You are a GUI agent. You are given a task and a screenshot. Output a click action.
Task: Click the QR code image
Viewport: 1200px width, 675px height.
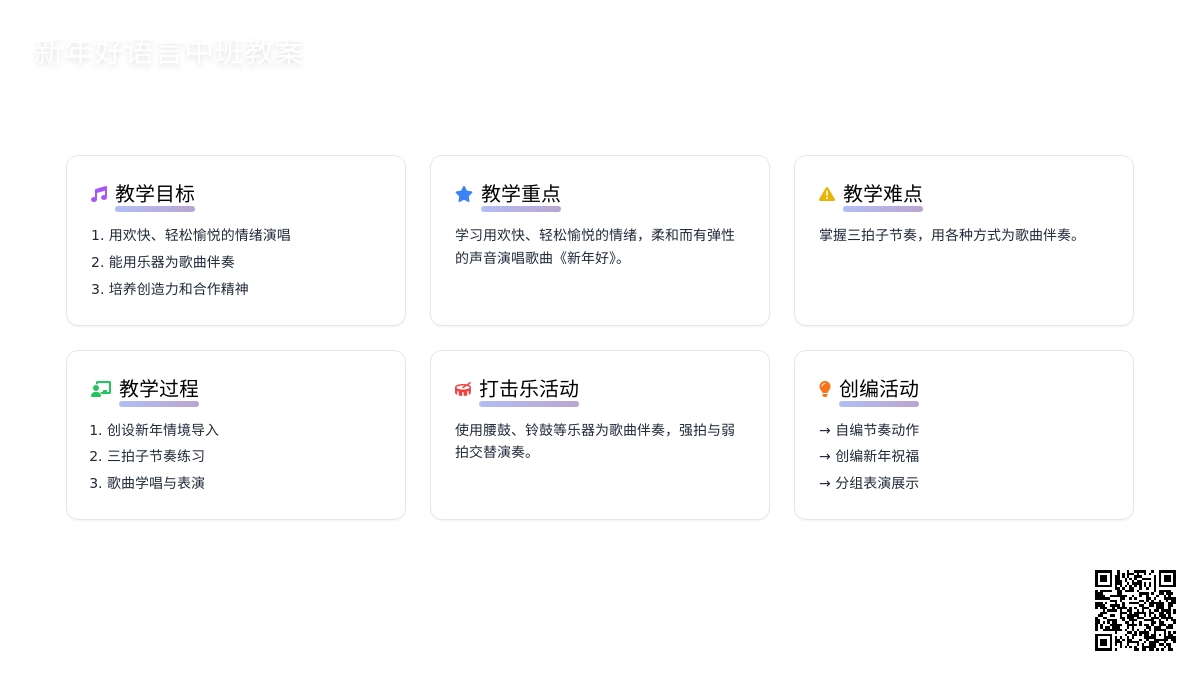point(1135,610)
